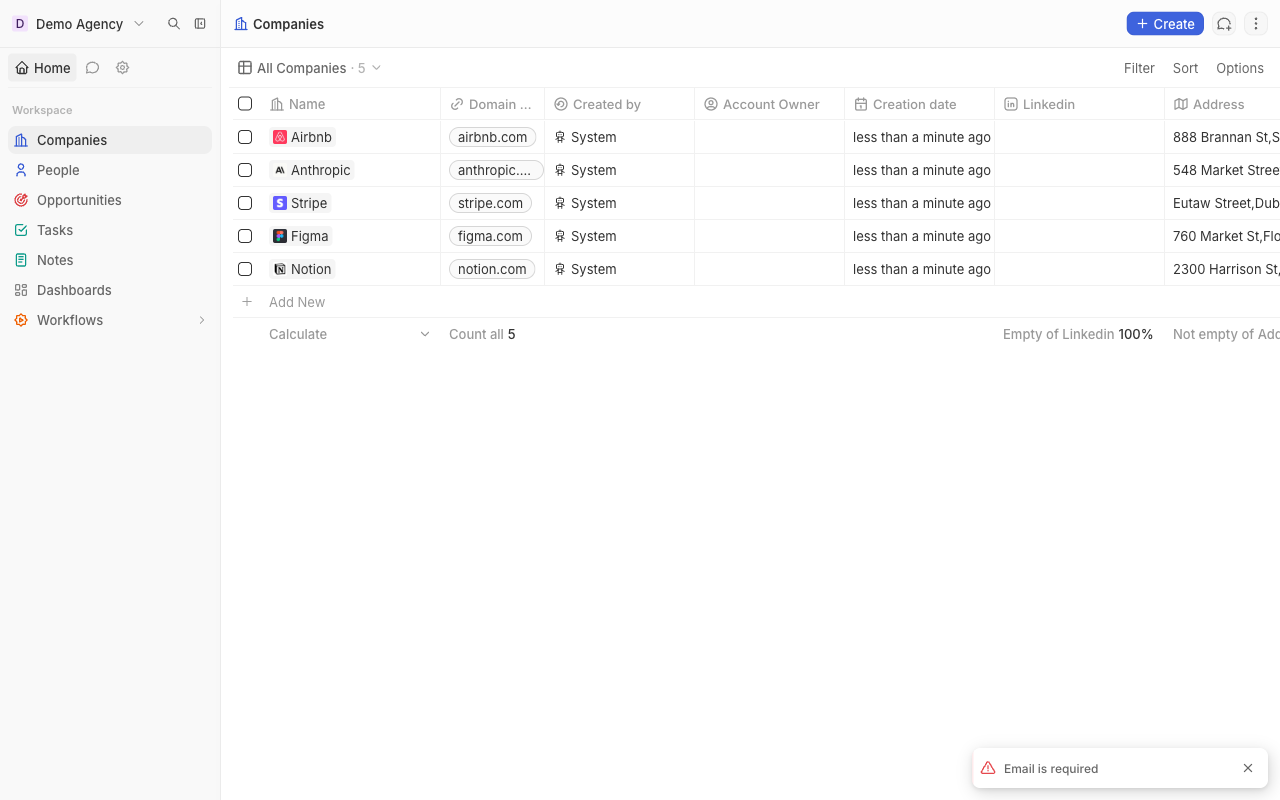Click the warning icon in the error toast
This screenshot has width=1280, height=800.
click(x=988, y=768)
